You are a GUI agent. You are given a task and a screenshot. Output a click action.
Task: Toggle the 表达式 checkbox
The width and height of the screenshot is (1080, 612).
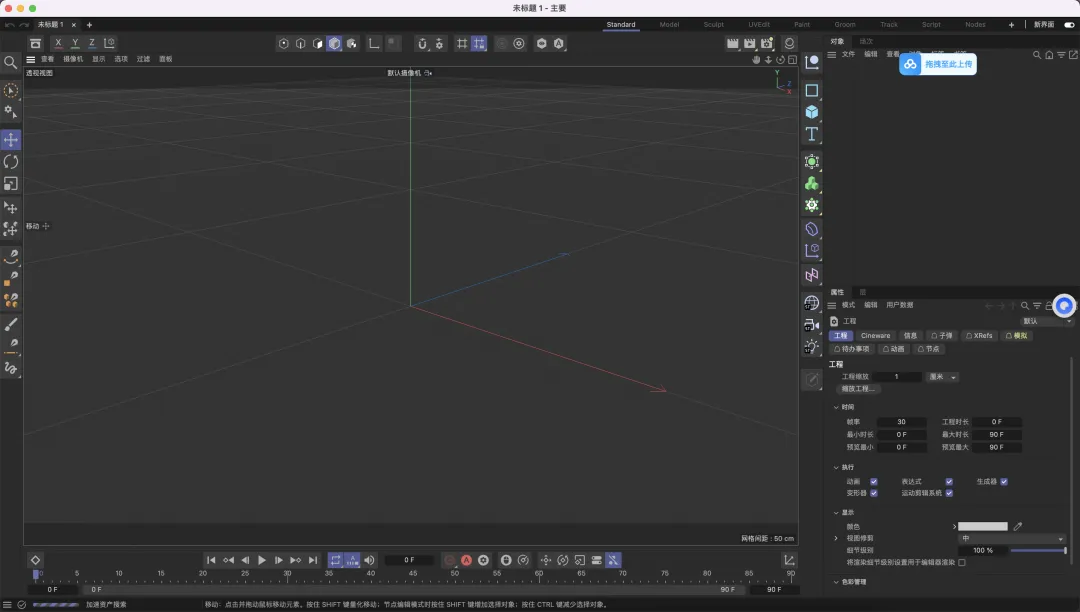tap(949, 482)
